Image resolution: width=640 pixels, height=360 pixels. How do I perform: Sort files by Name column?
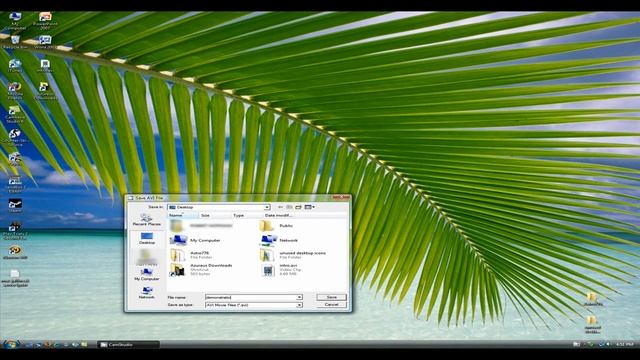pyautogui.click(x=182, y=215)
